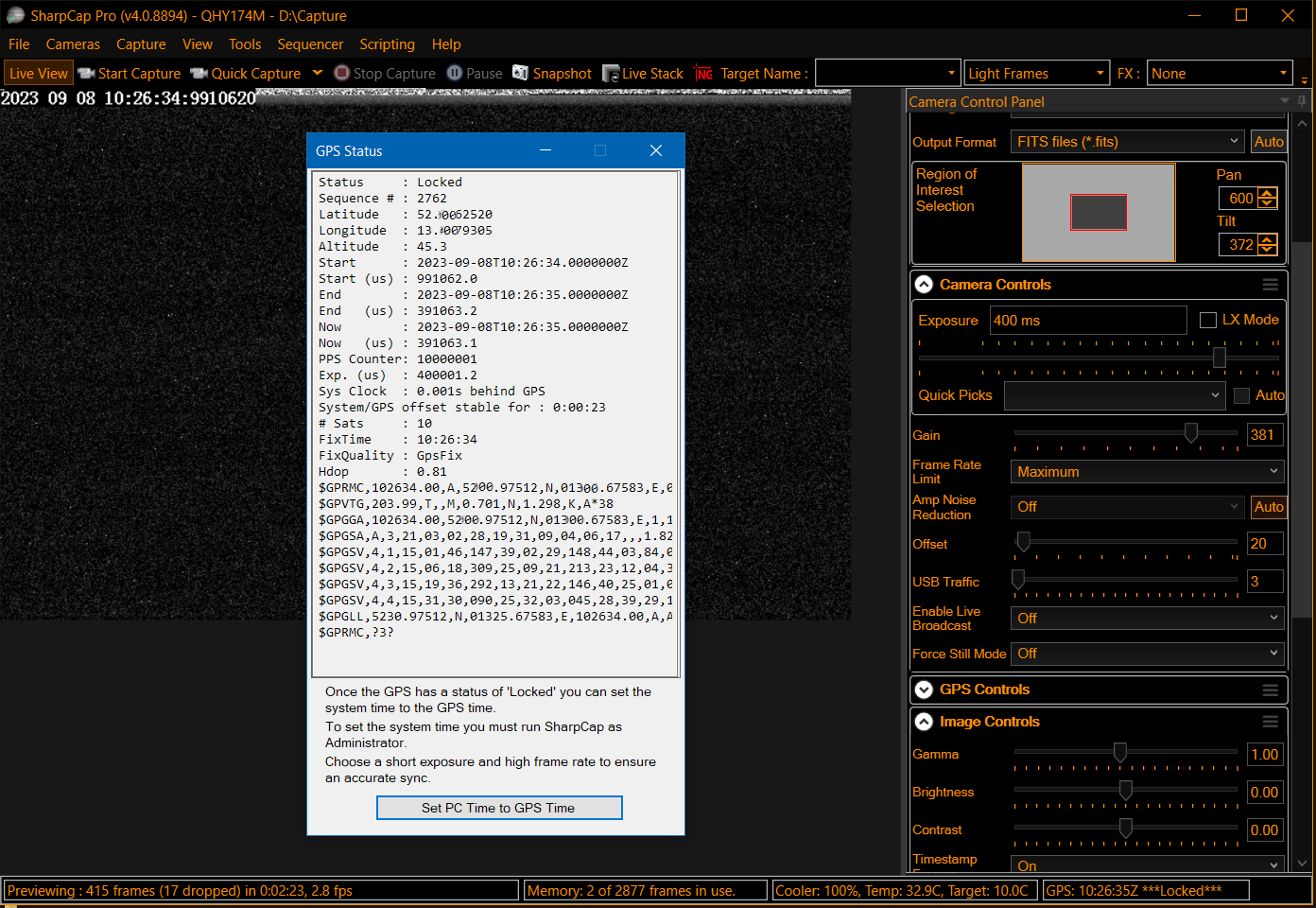
Task: Click the Gain value field 381
Action: pyautogui.click(x=1265, y=435)
